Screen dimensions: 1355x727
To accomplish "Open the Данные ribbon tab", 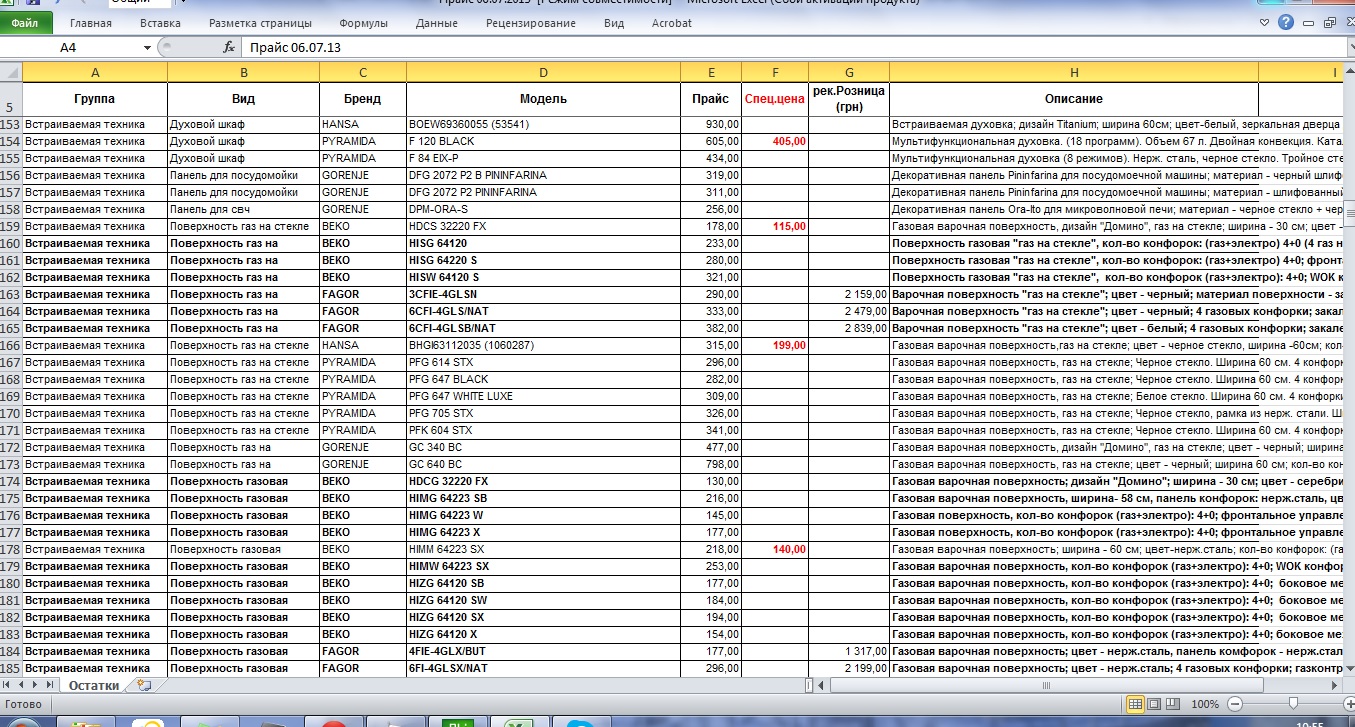I will pos(436,23).
